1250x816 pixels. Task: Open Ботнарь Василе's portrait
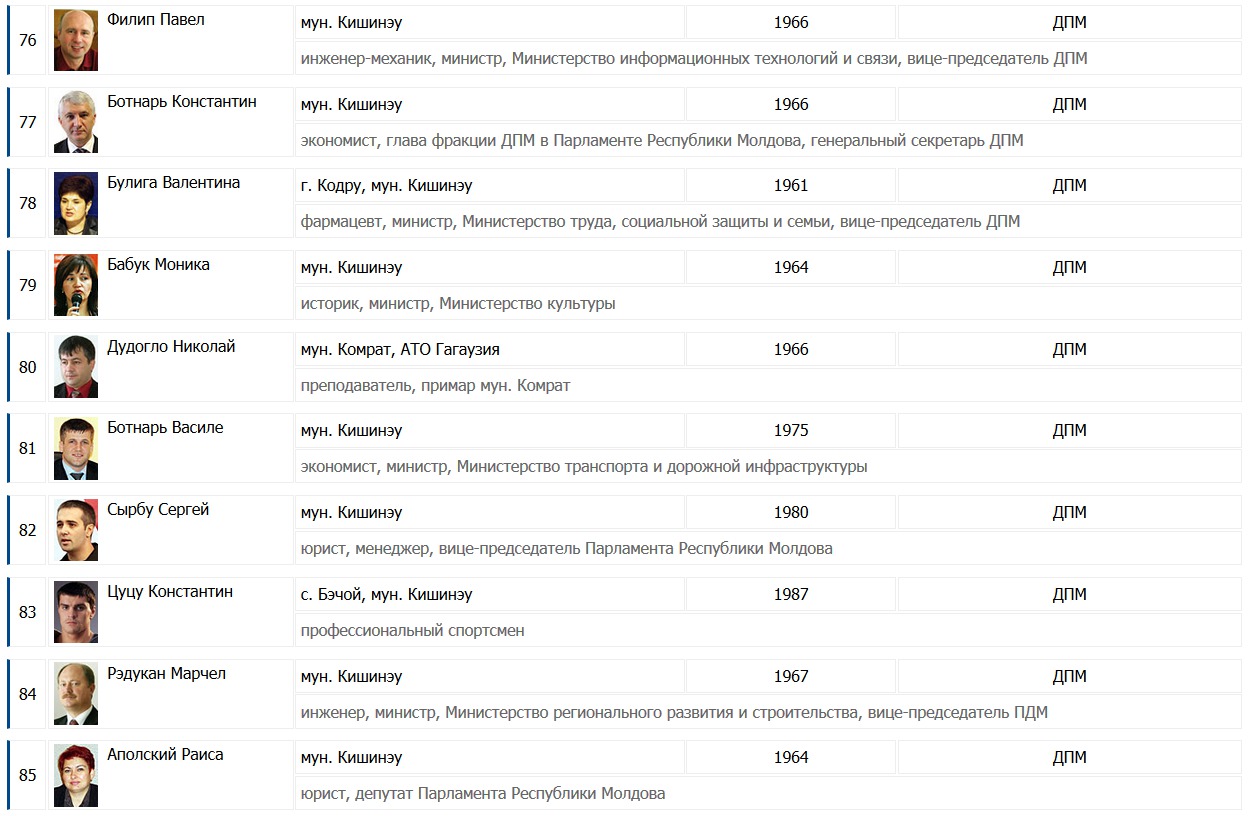pyautogui.click(x=76, y=448)
